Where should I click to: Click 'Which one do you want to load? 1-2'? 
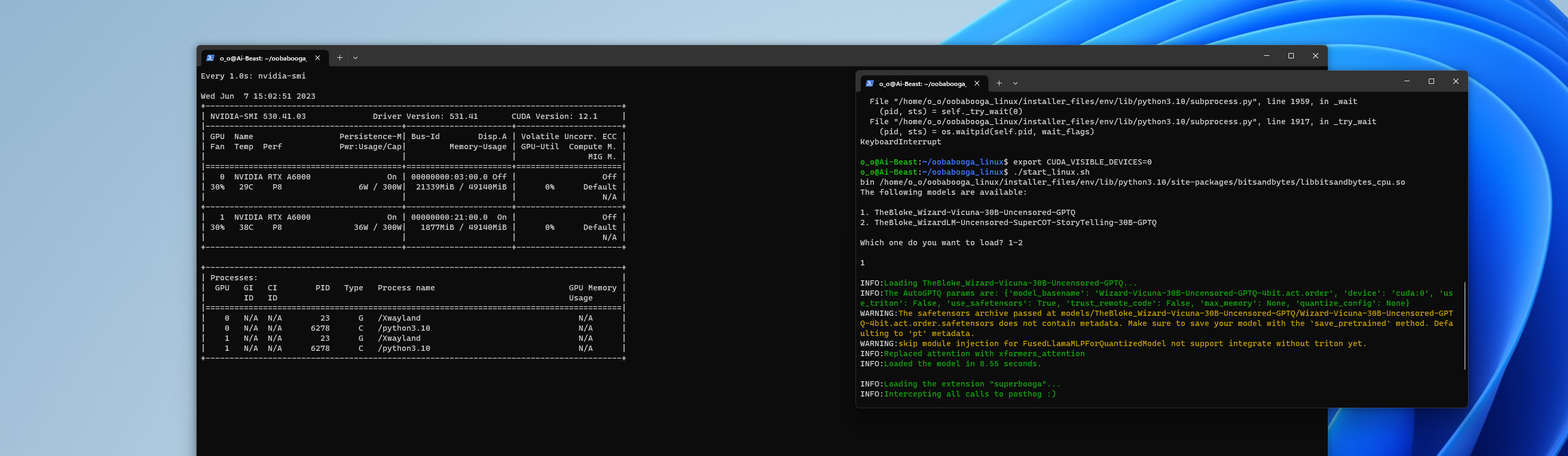941,243
